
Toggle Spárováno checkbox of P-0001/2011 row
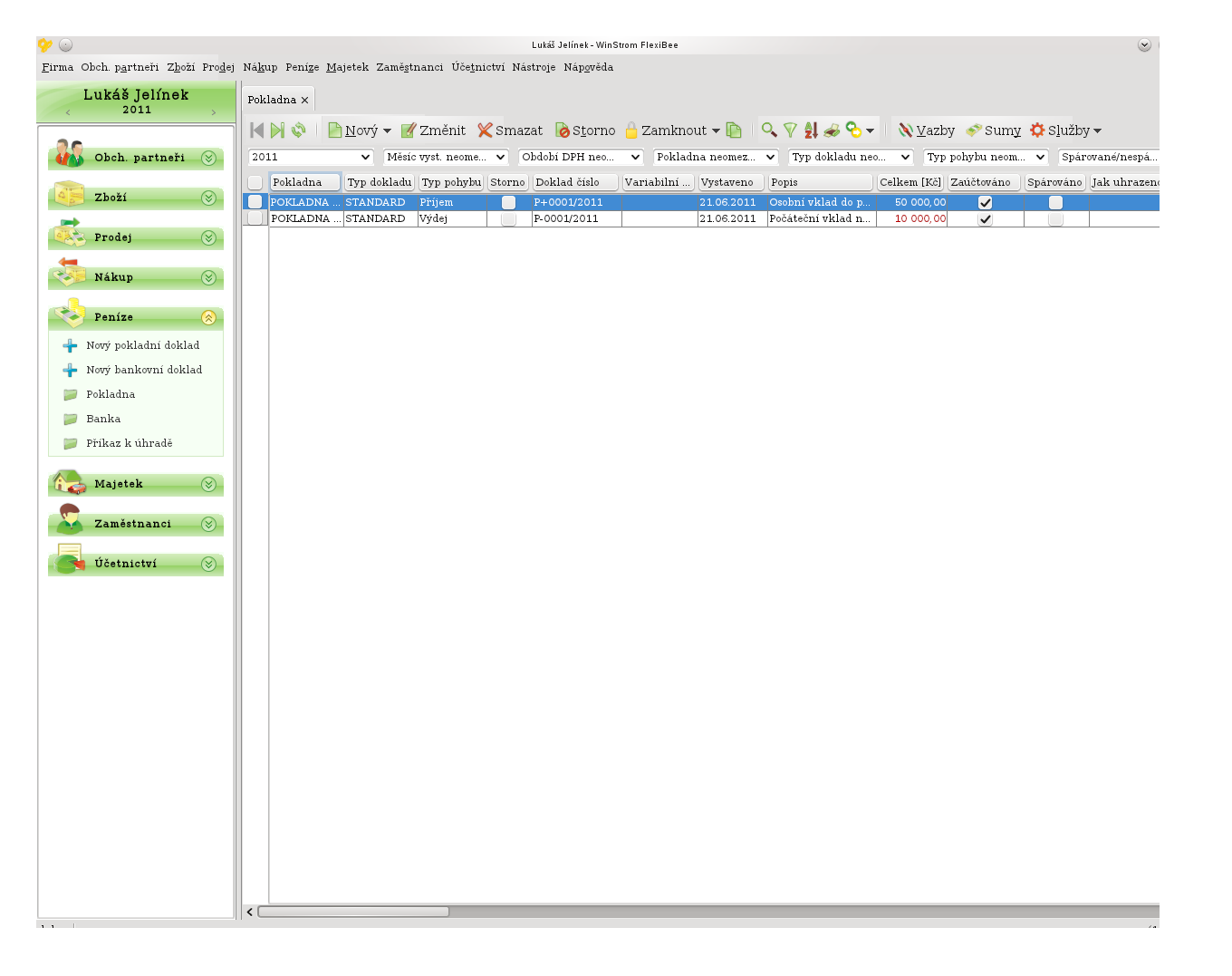tap(1055, 218)
